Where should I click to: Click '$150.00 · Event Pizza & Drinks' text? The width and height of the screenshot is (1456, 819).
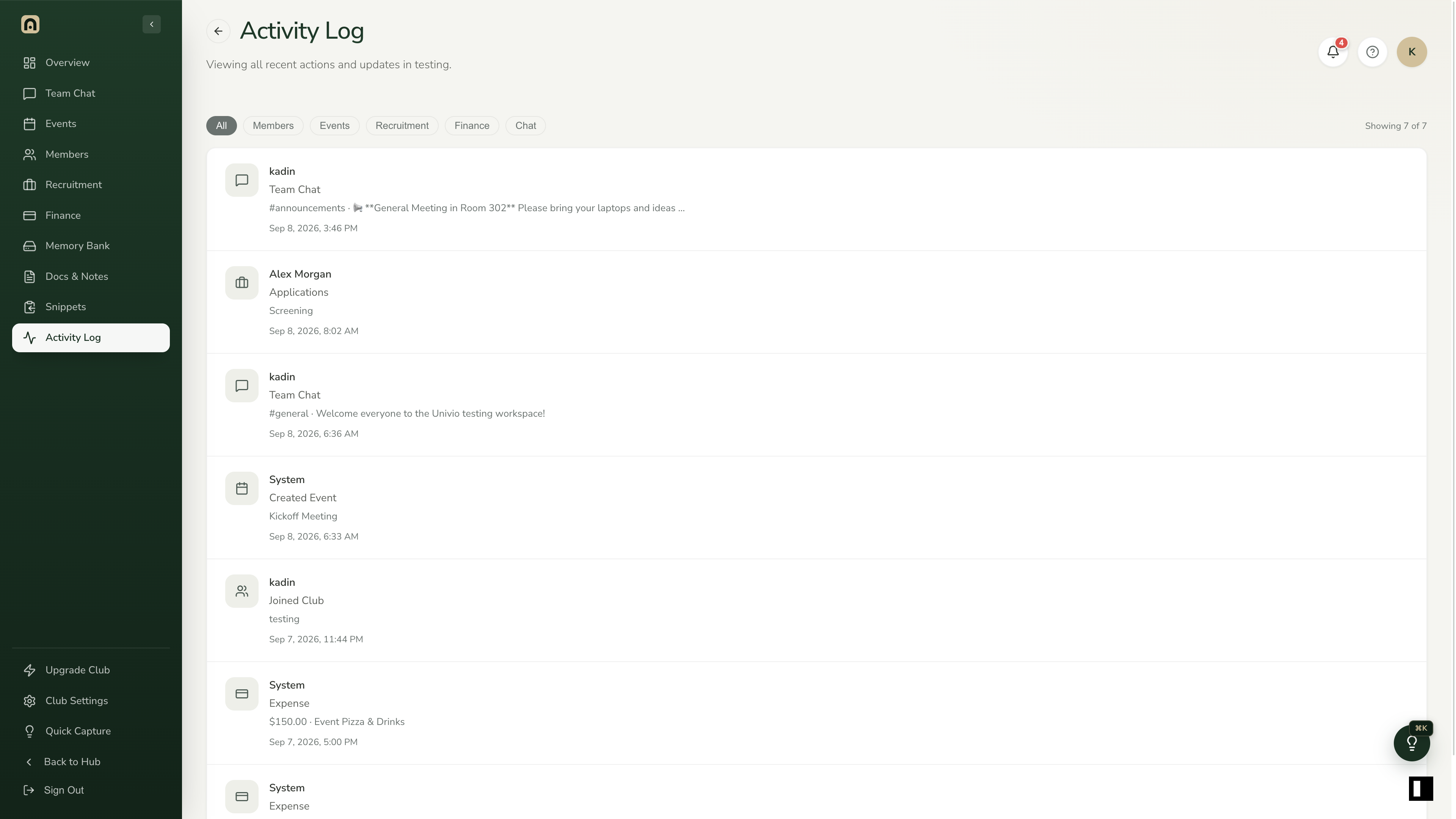[337, 722]
